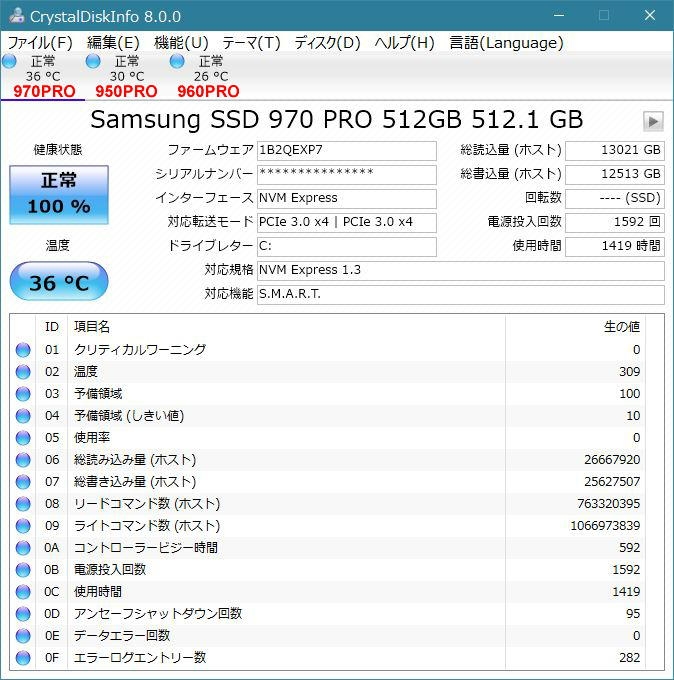This screenshot has width=674, height=680.
Task: Click the ID column header
Action: [x=52, y=327]
